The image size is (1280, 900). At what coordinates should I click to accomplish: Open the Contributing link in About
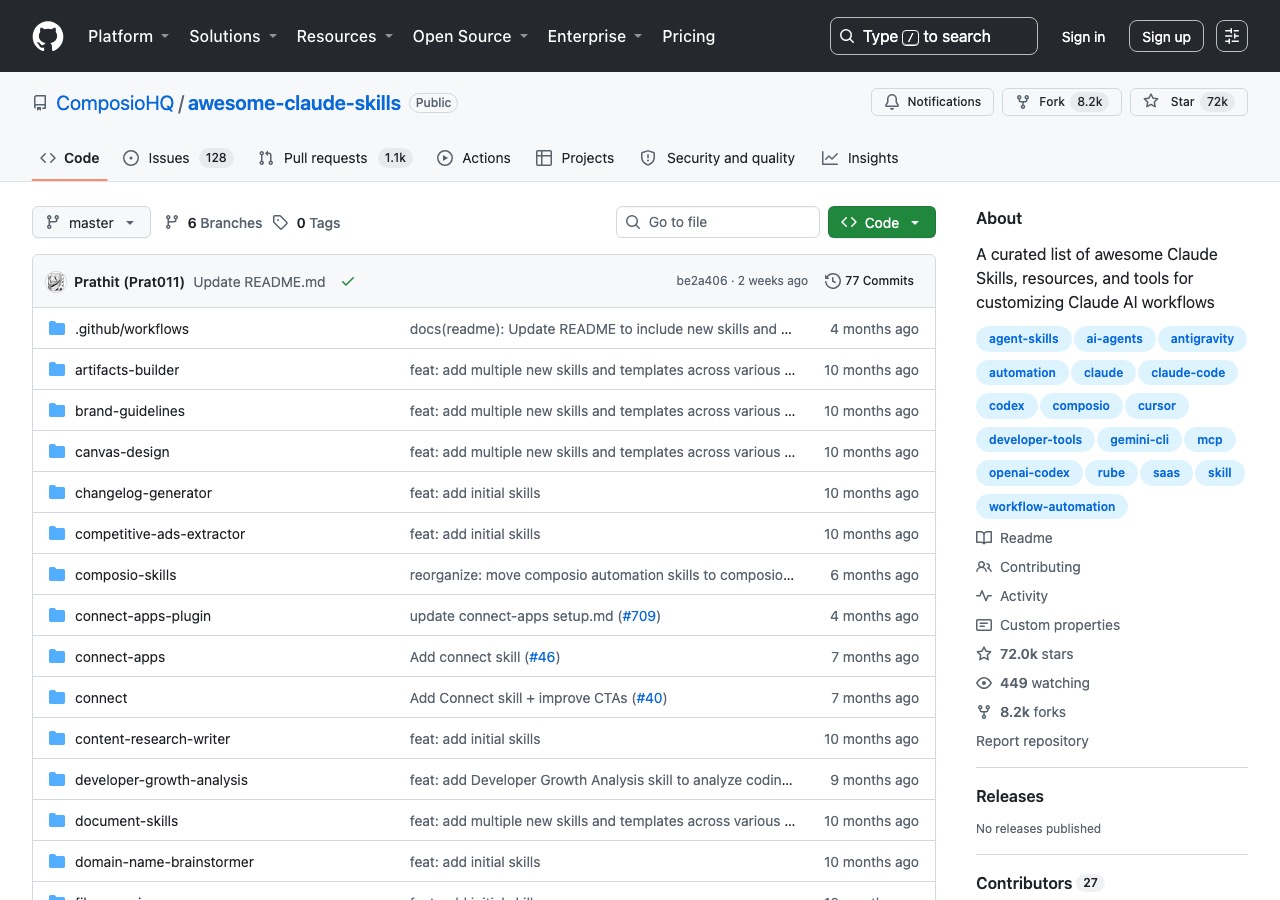[1029, 567]
